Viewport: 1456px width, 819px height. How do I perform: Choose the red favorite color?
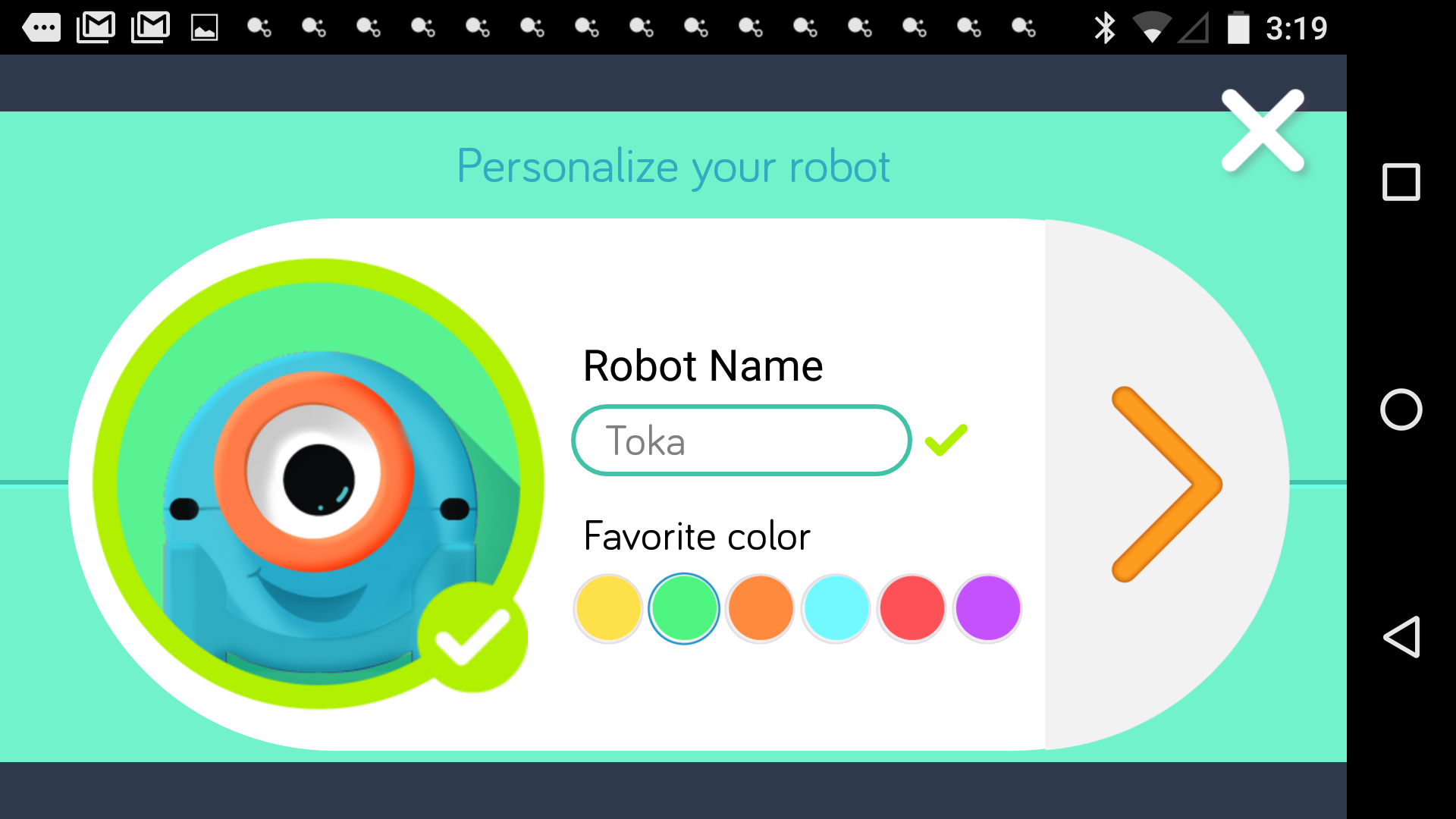pyautogui.click(x=912, y=608)
